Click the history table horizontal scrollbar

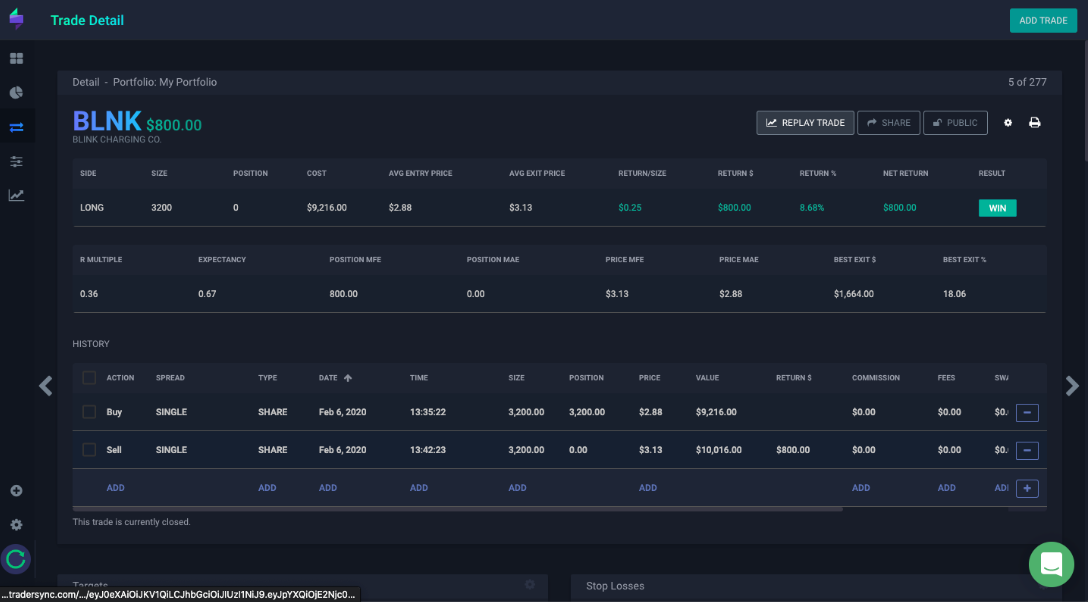coord(458,508)
